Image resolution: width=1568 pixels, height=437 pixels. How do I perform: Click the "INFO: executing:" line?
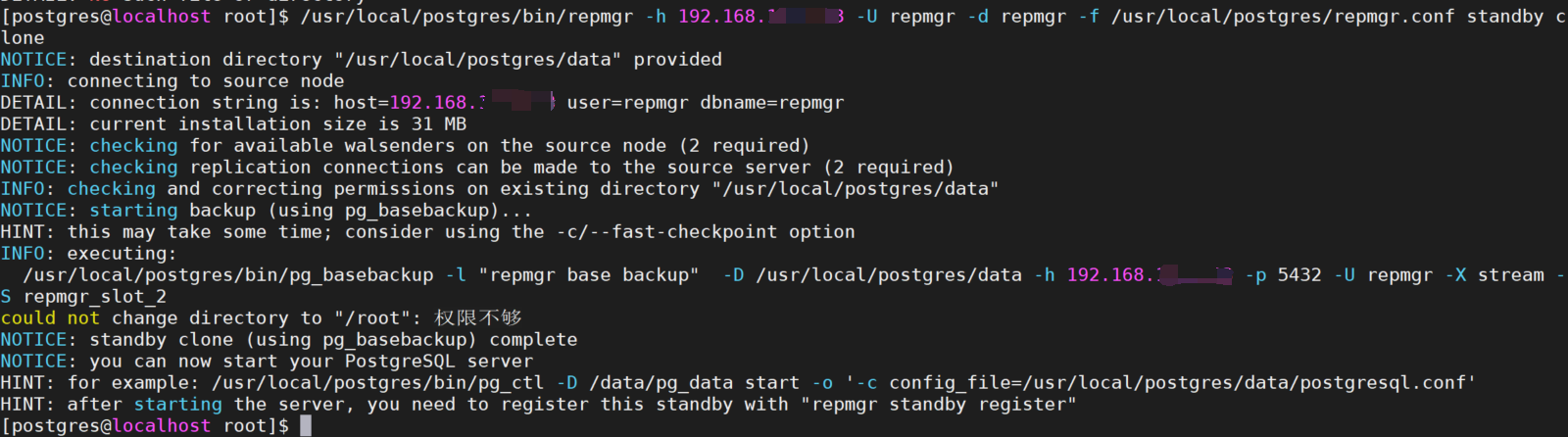pyautogui.click(x=88, y=254)
